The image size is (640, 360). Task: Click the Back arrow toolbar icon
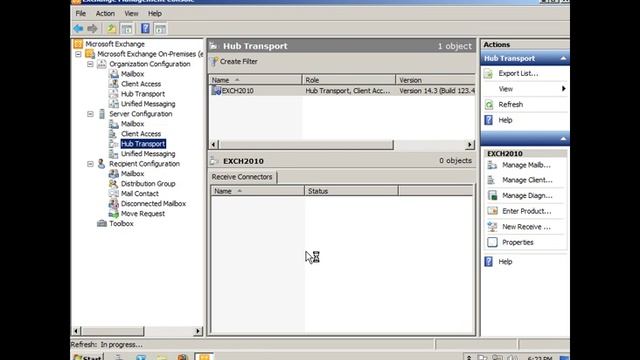pyautogui.click(x=78, y=29)
